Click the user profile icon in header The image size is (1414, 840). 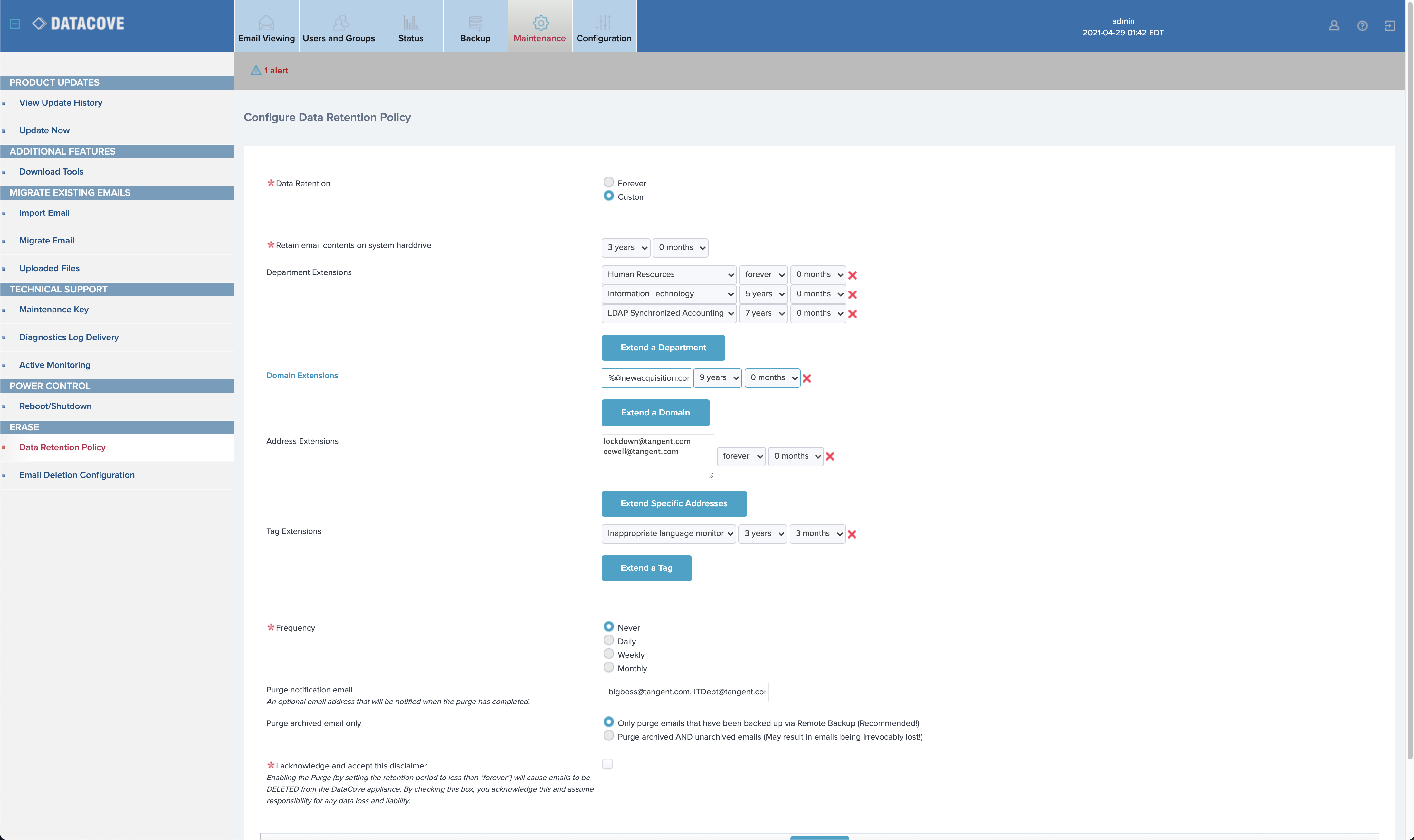[x=1333, y=25]
